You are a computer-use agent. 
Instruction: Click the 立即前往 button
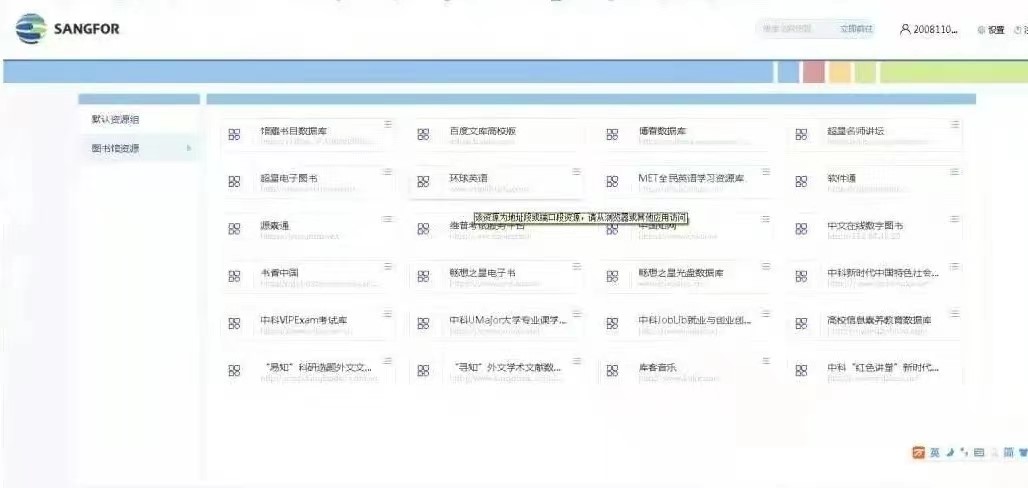(856, 29)
